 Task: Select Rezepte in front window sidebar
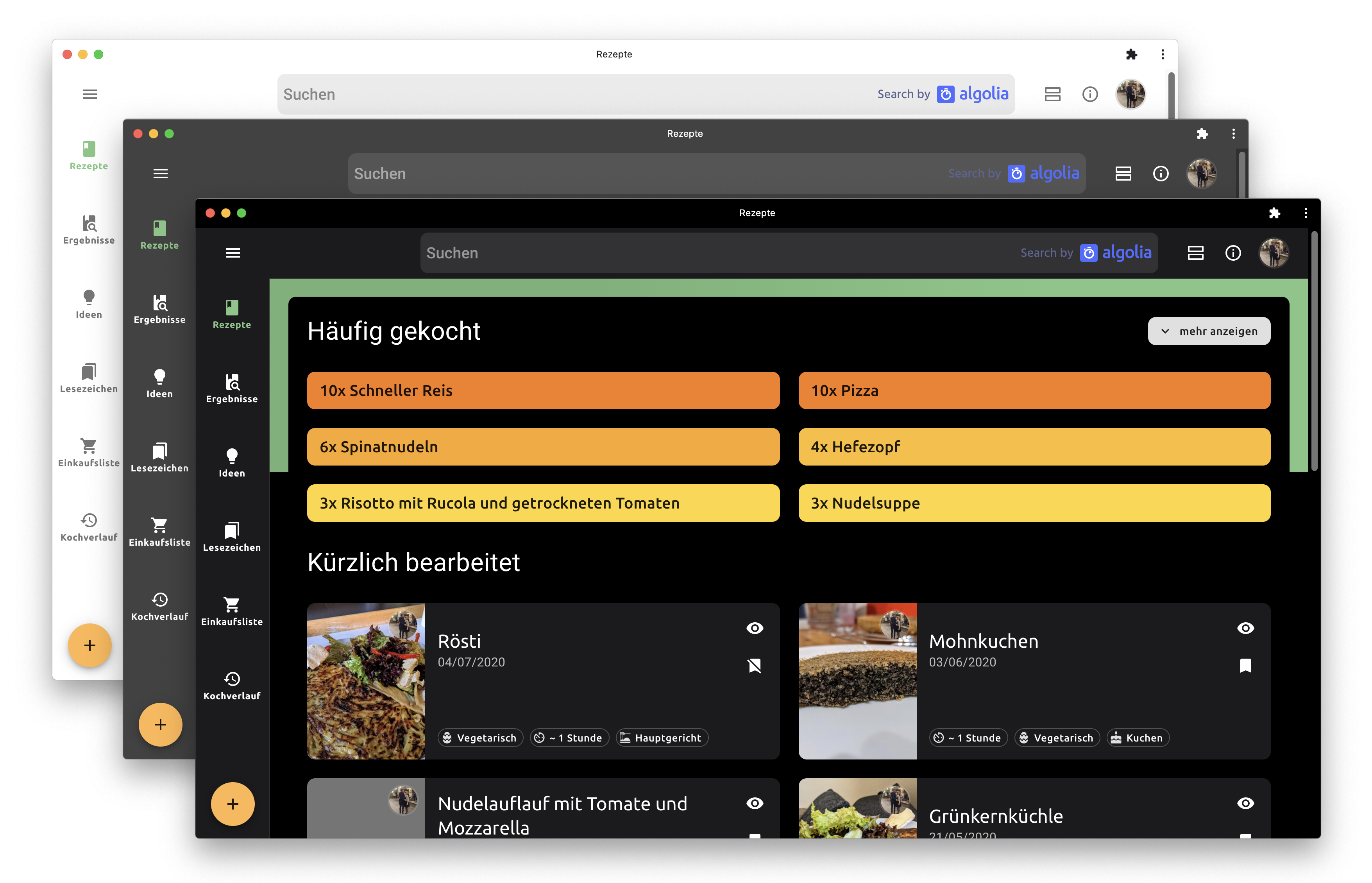click(232, 314)
